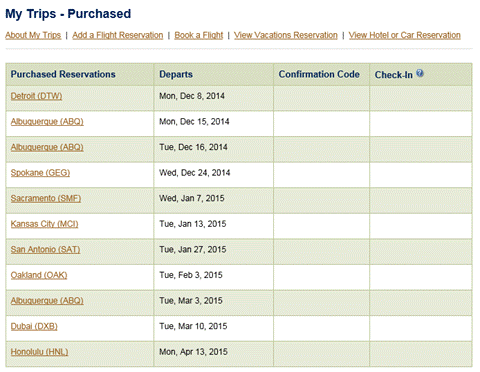Viewport: 480px width, 372px height.
Task: Select the date Mon, Dec 15, 2014
Action: pyautogui.click(x=194, y=122)
